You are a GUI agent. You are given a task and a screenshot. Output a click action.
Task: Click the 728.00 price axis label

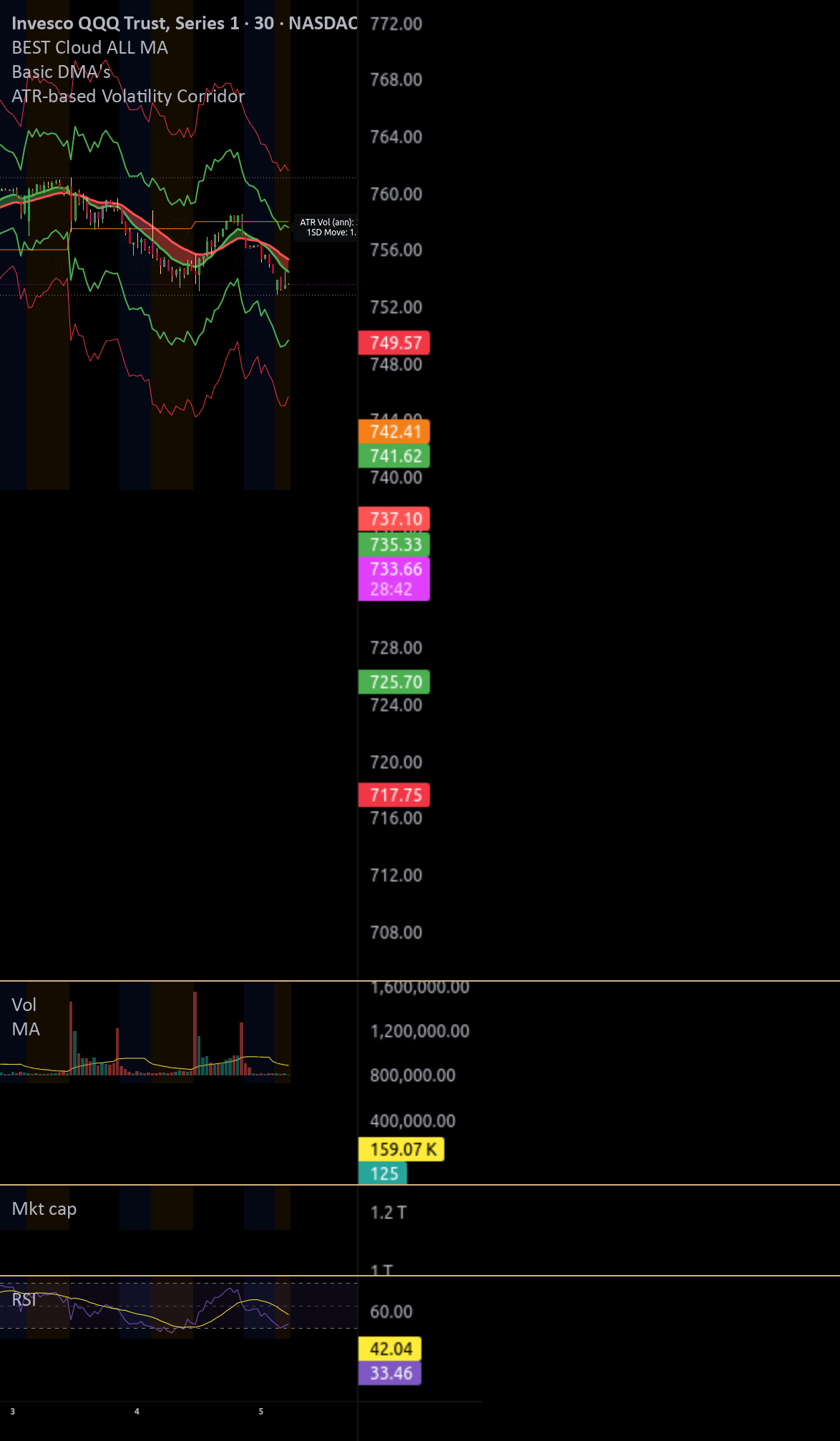tap(396, 648)
